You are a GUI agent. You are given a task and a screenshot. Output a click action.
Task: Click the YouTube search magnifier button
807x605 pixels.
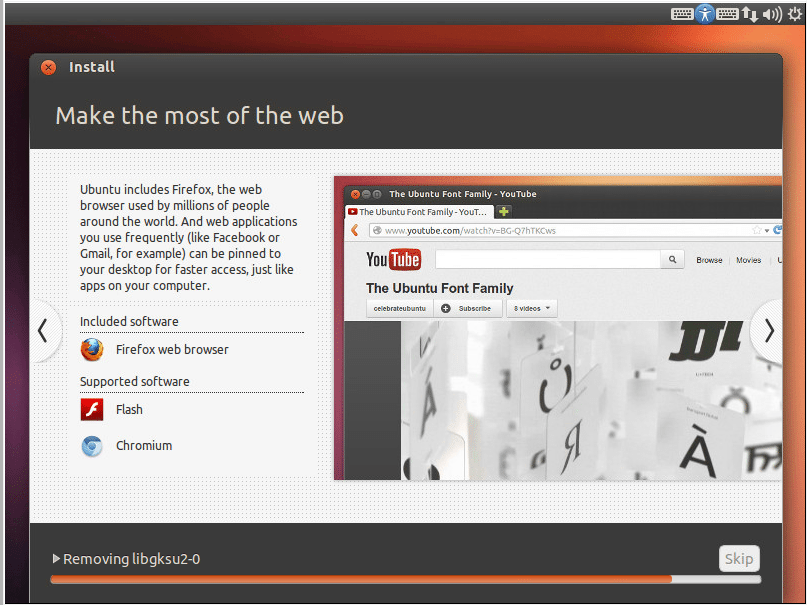[x=672, y=260]
